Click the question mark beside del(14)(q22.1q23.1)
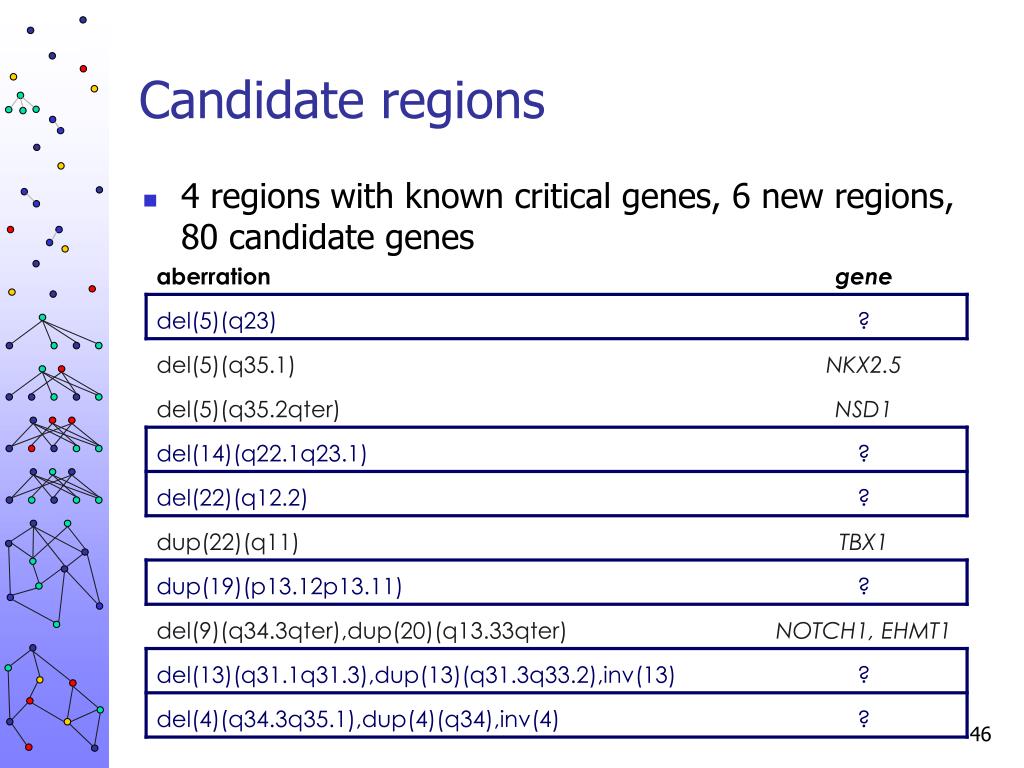Image resolution: width=1024 pixels, height=768 pixels. (863, 453)
